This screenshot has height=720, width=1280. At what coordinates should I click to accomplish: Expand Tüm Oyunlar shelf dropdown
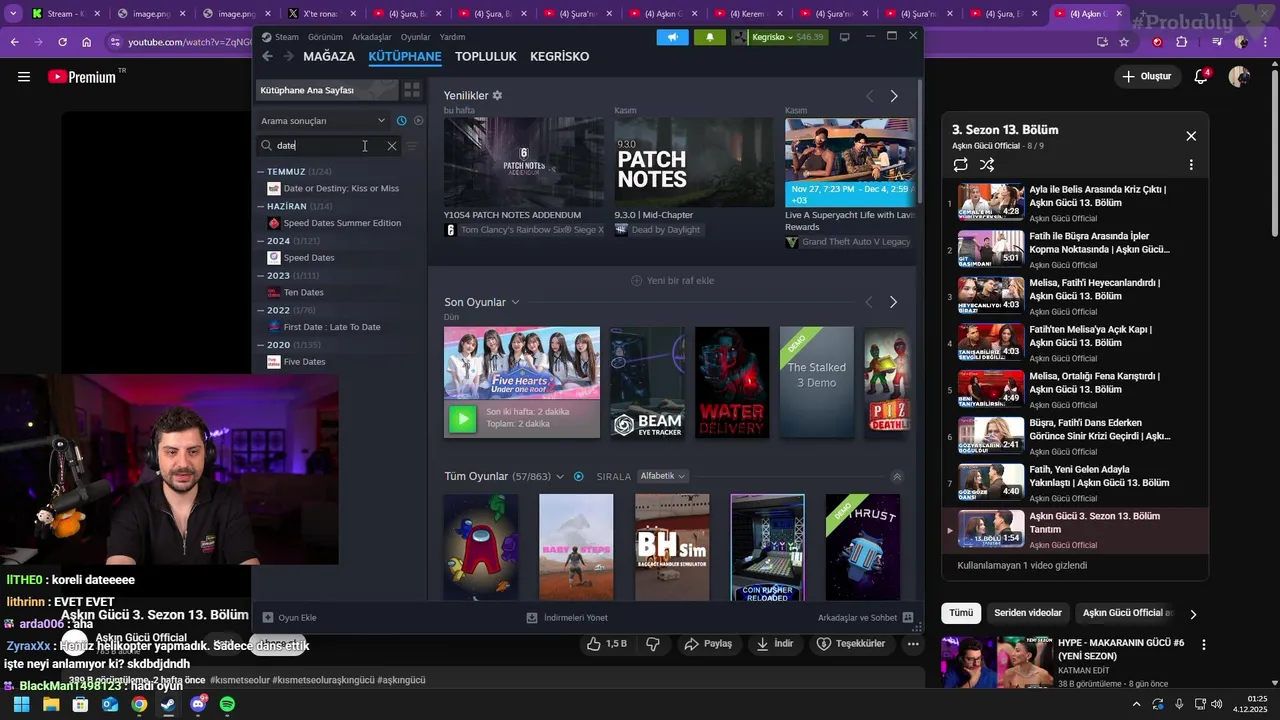pos(560,477)
